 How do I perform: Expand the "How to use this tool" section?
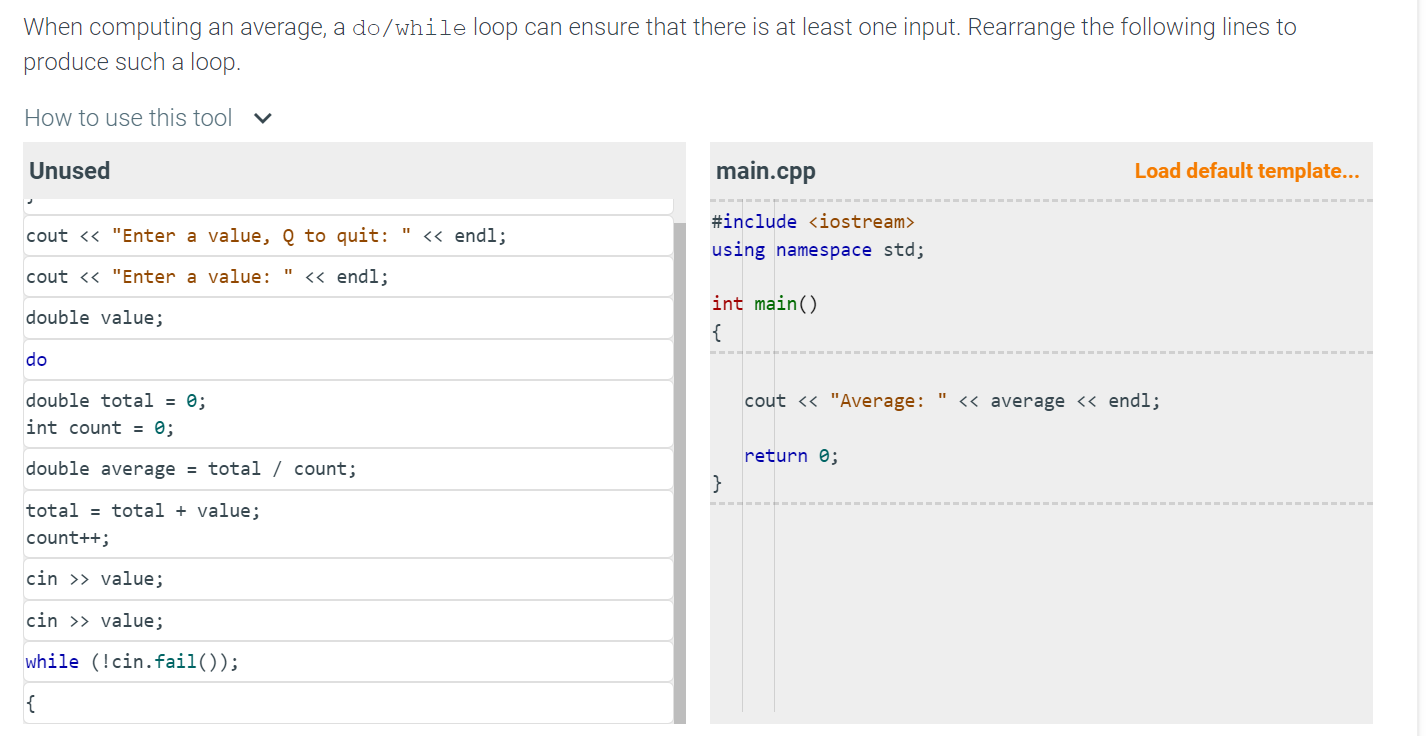[128, 117]
